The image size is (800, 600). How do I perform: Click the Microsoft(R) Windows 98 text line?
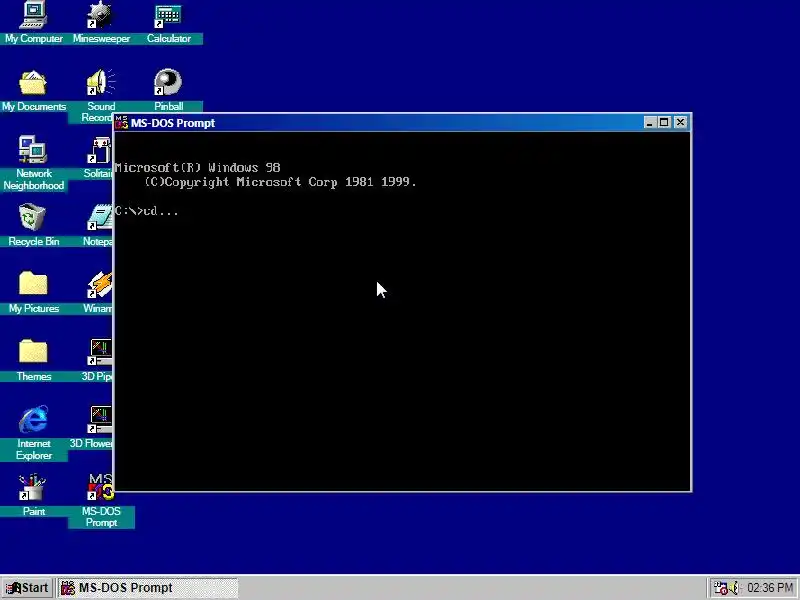[x=198, y=167]
